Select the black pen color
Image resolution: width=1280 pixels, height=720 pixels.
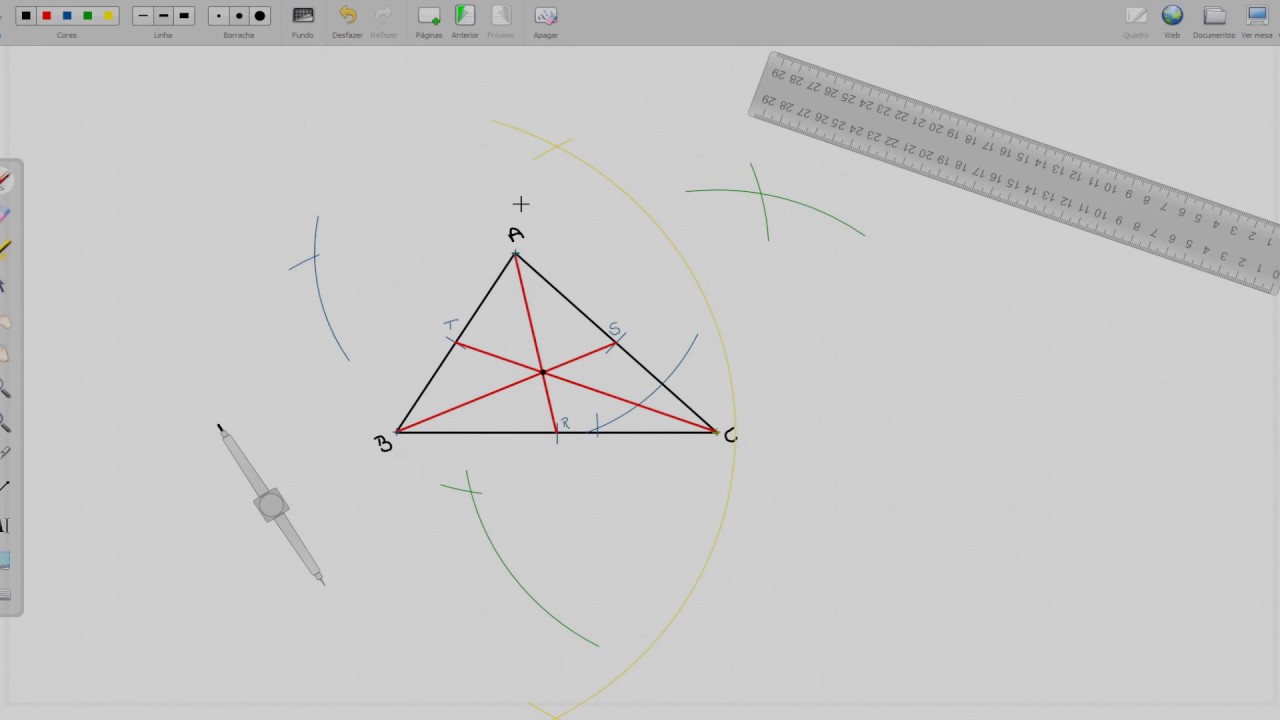pyautogui.click(x=26, y=16)
